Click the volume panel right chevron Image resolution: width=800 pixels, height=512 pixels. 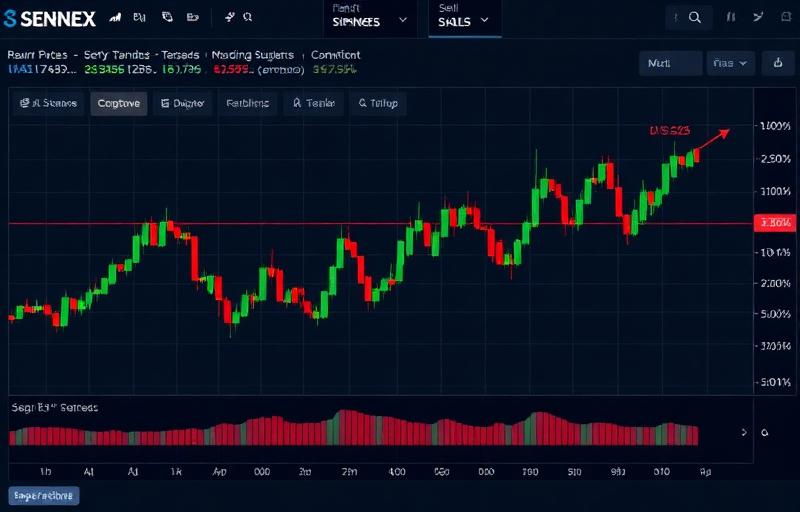click(744, 432)
